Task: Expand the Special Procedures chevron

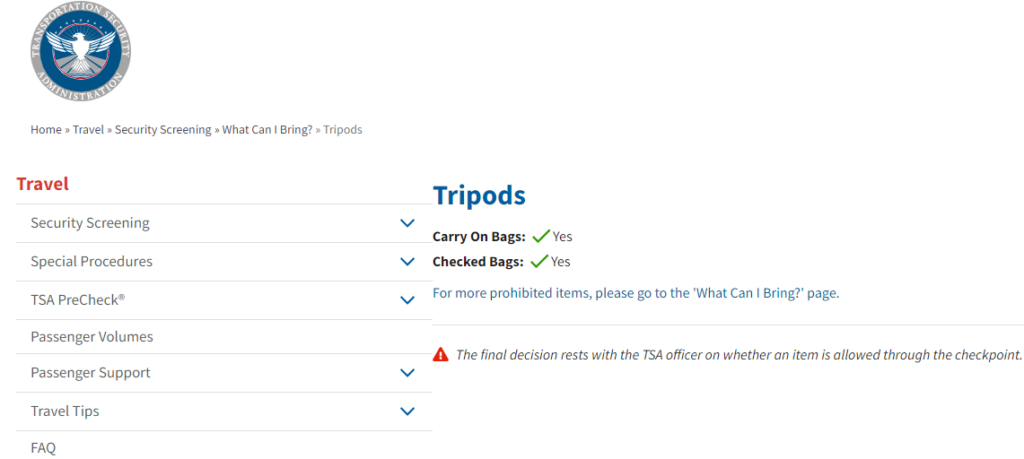Action: [x=407, y=262]
